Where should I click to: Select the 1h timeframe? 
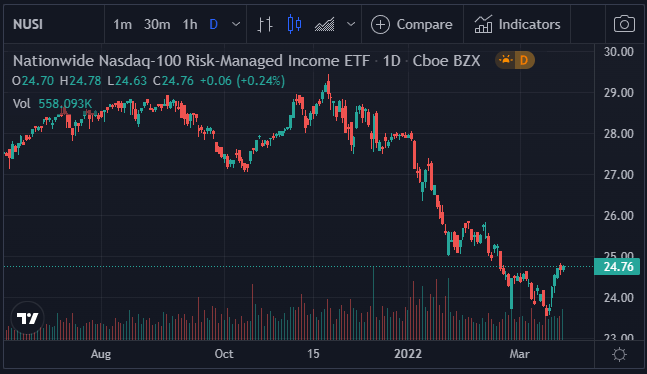pyautogui.click(x=190, y=24)
